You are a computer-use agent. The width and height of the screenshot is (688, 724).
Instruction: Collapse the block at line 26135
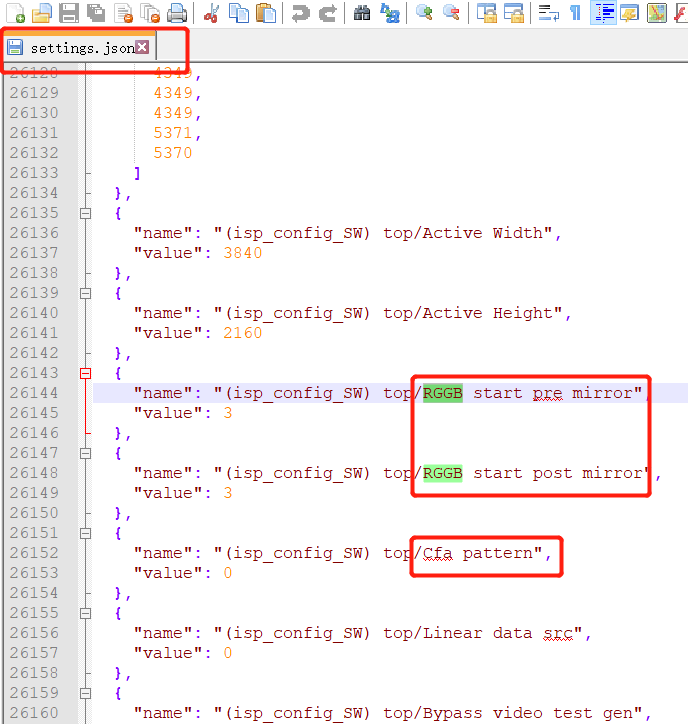85,213
